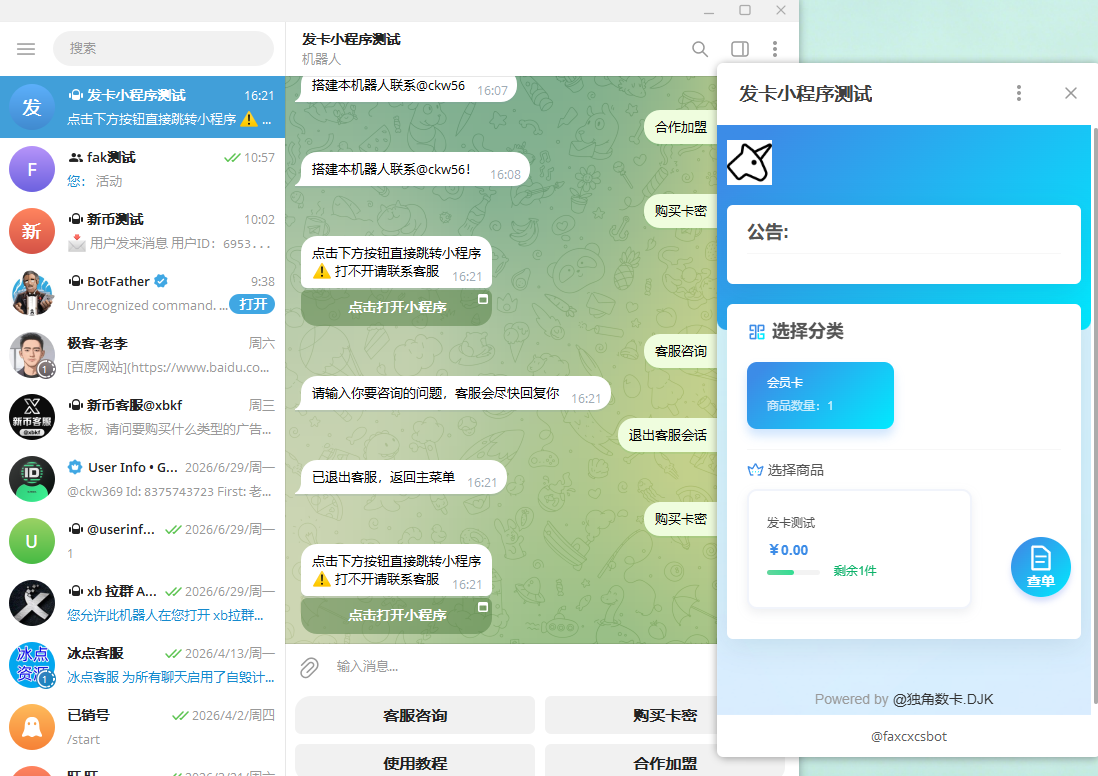Click message 搭建本机器人联系@ckw56! at 16:08
This screenshot has width=1098, height=776.
click(x=415, y=169)
